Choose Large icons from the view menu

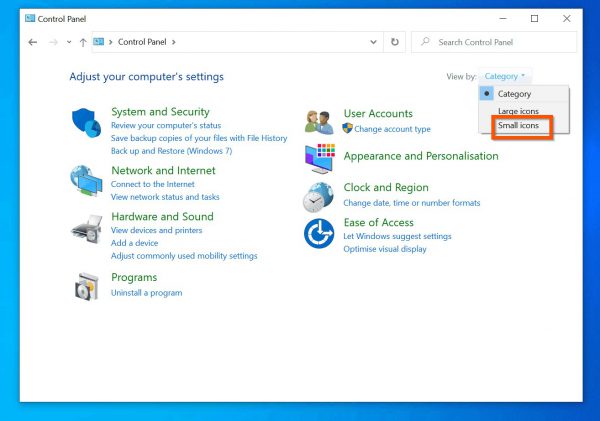[x=518, y=110]
